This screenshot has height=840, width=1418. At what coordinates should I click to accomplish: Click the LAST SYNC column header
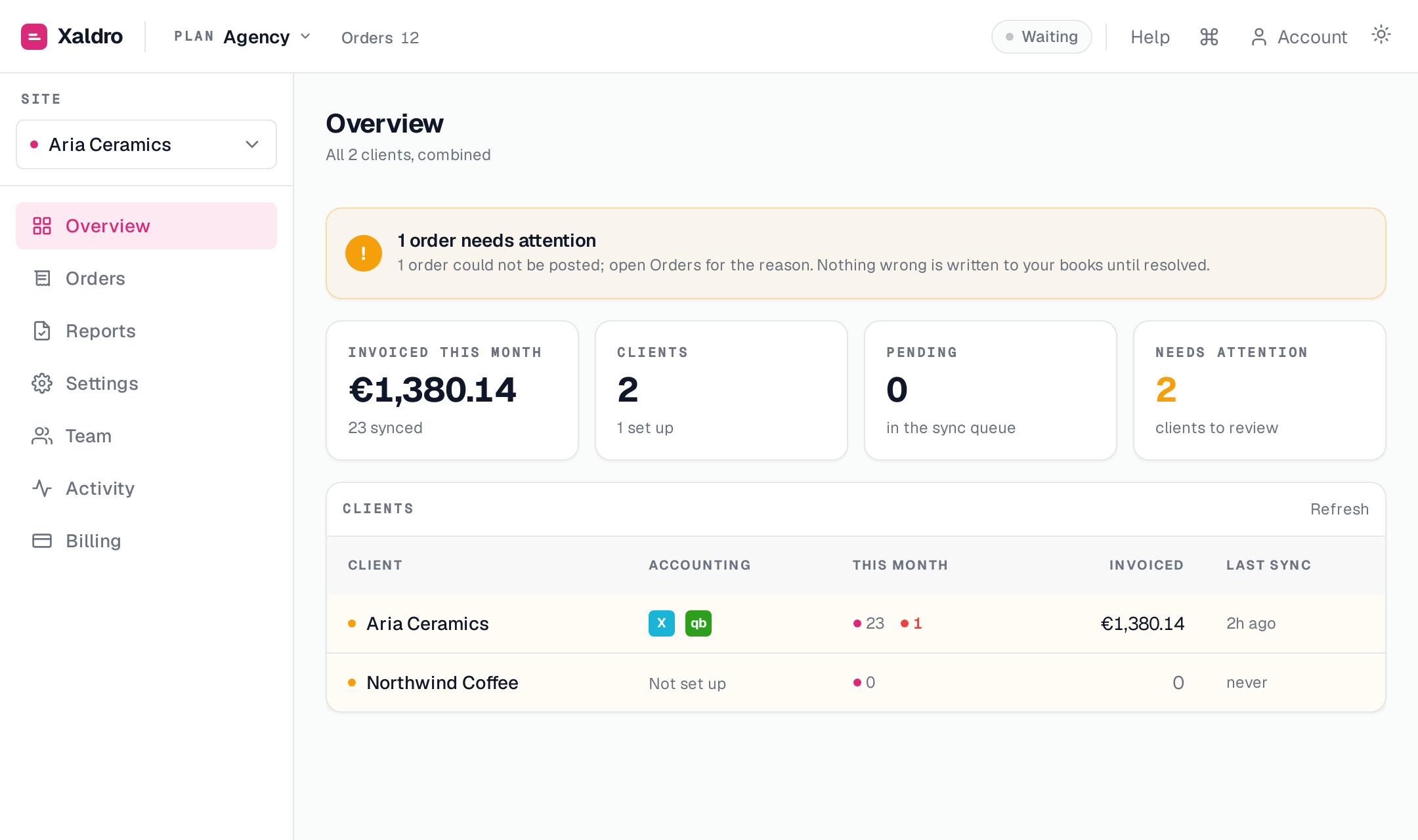1268,565
